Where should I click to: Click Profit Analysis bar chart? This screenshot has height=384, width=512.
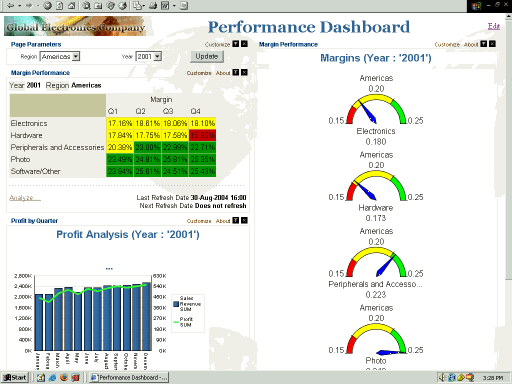point(93,313)
